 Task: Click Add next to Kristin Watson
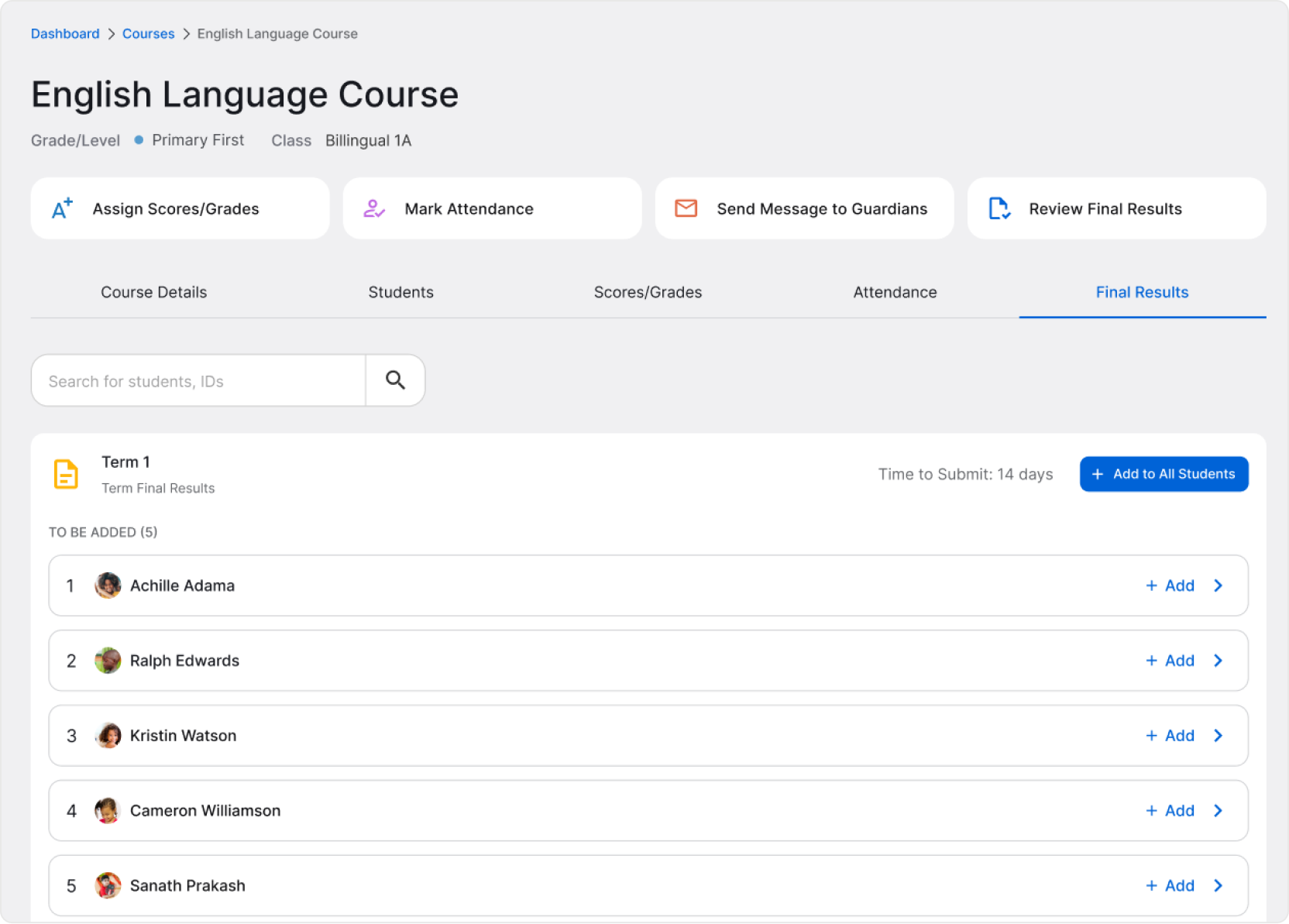[1170, 736]
